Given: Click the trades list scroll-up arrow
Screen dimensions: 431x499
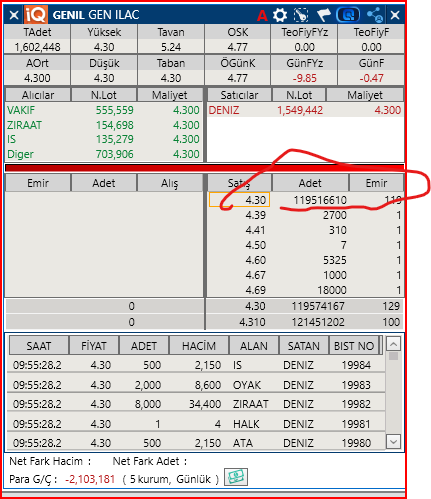Looking at the screenshot, I should pos(393,344).
